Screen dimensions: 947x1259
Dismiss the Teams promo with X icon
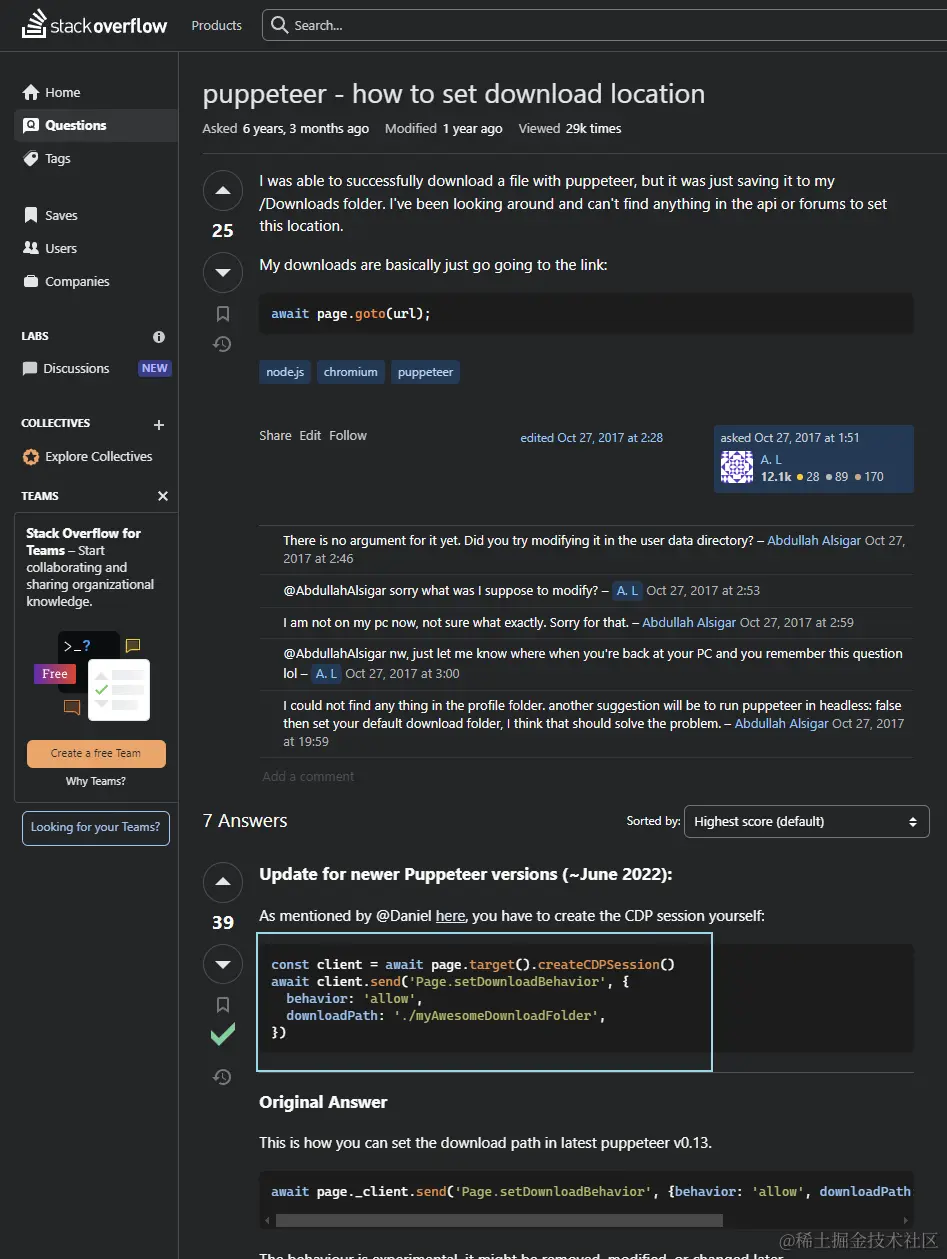click(163, 496)
